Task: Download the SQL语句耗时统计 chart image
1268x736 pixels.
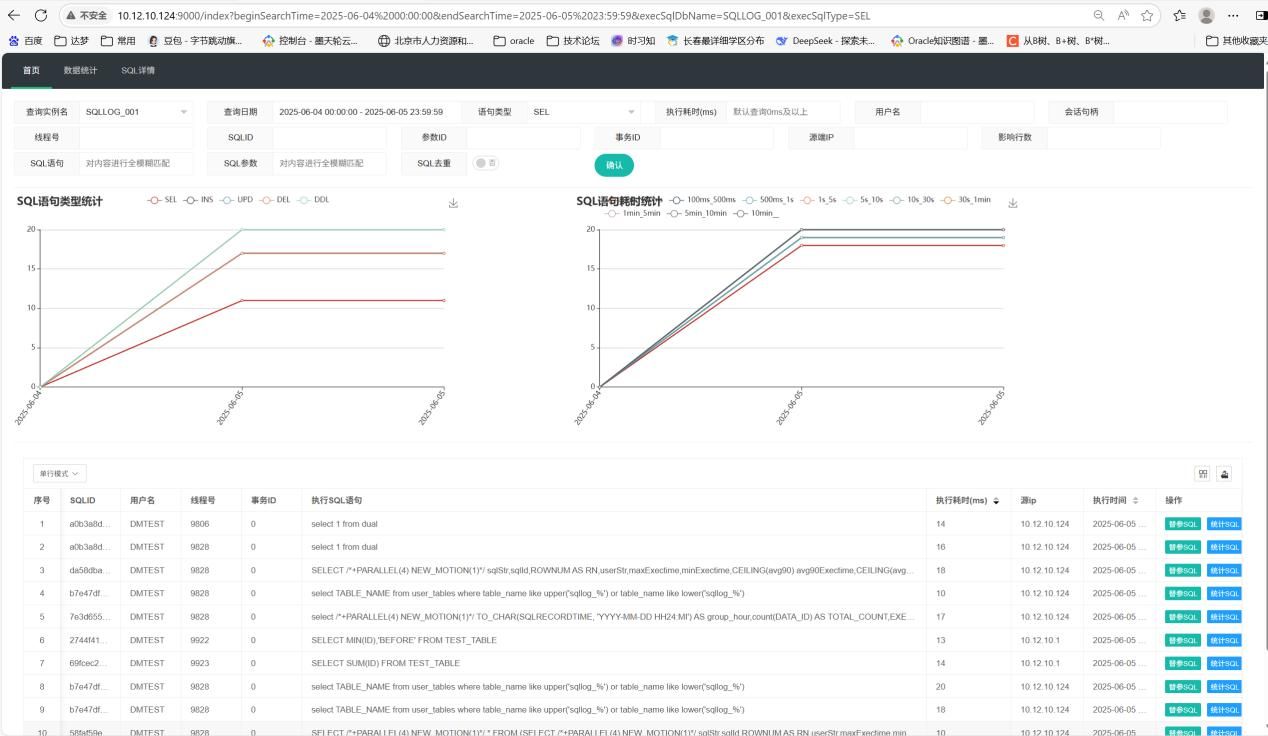Action: [1012, 203]
